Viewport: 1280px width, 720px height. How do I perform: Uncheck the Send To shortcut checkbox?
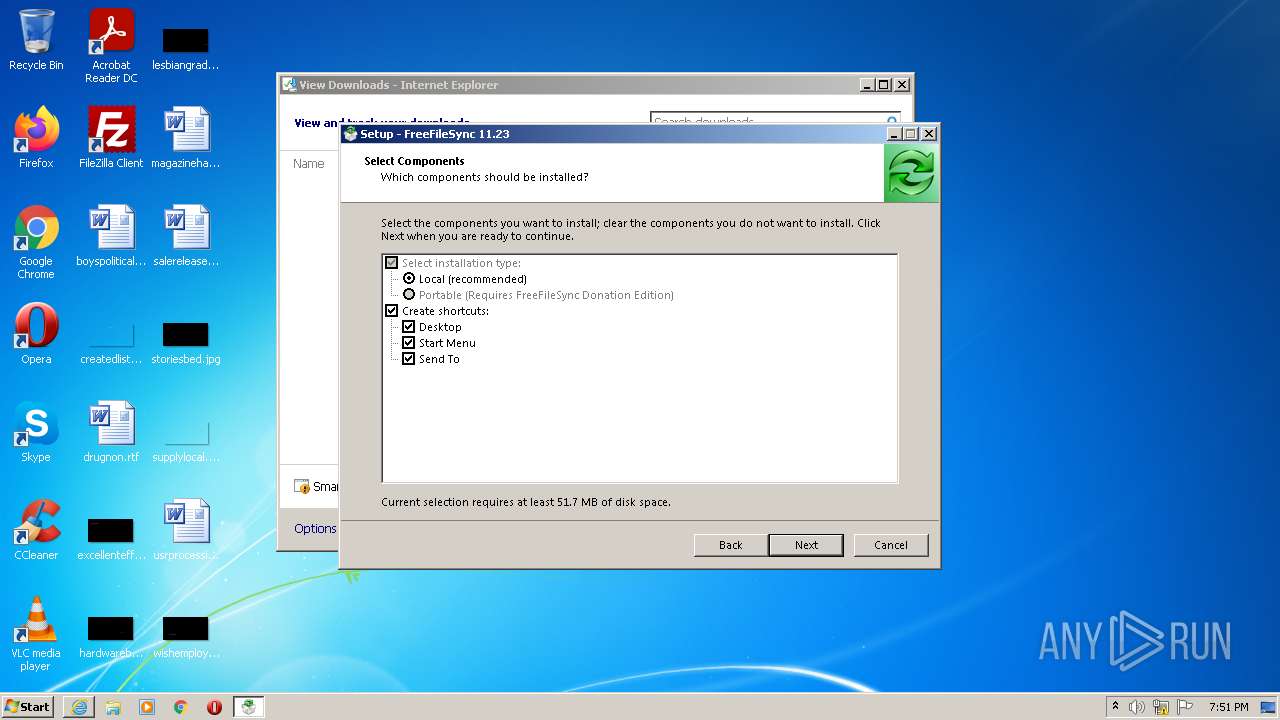[408, 359]
